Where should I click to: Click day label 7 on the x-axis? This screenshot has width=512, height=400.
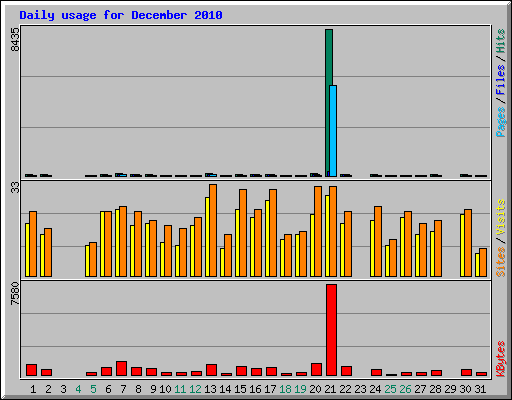click(123, 389)
